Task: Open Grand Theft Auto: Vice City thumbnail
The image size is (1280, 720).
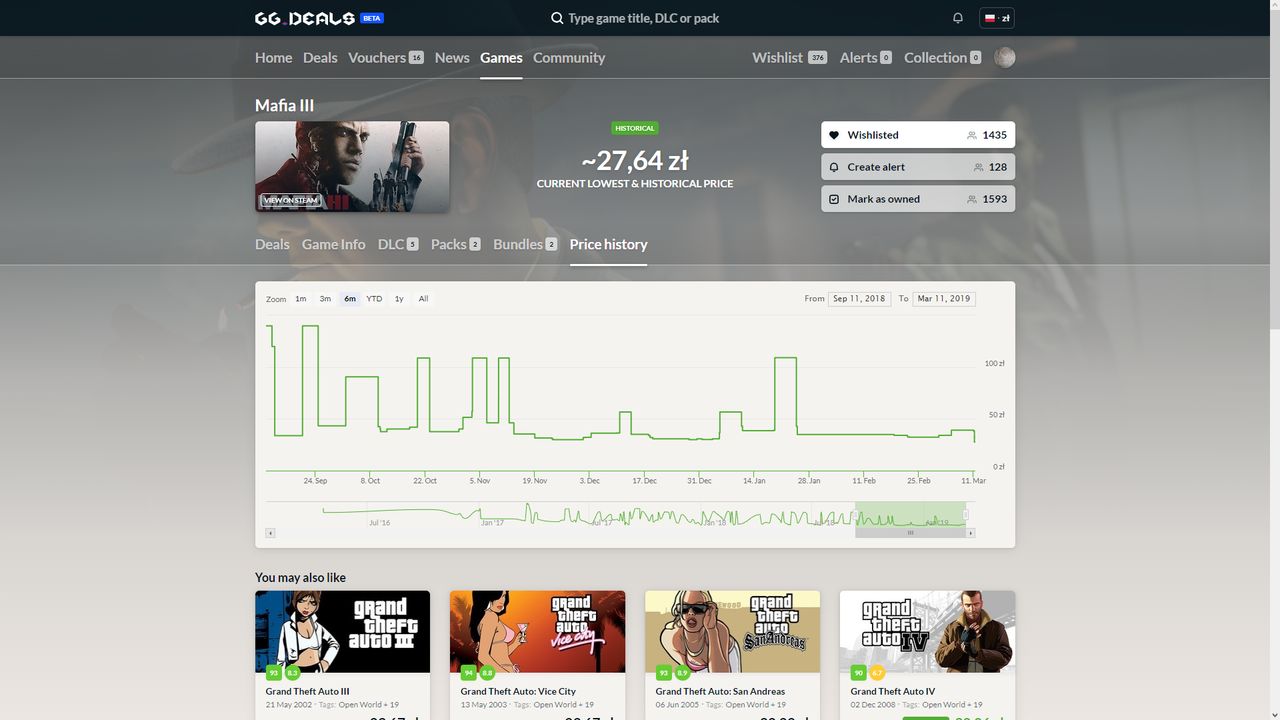Action: click(537, 631)
